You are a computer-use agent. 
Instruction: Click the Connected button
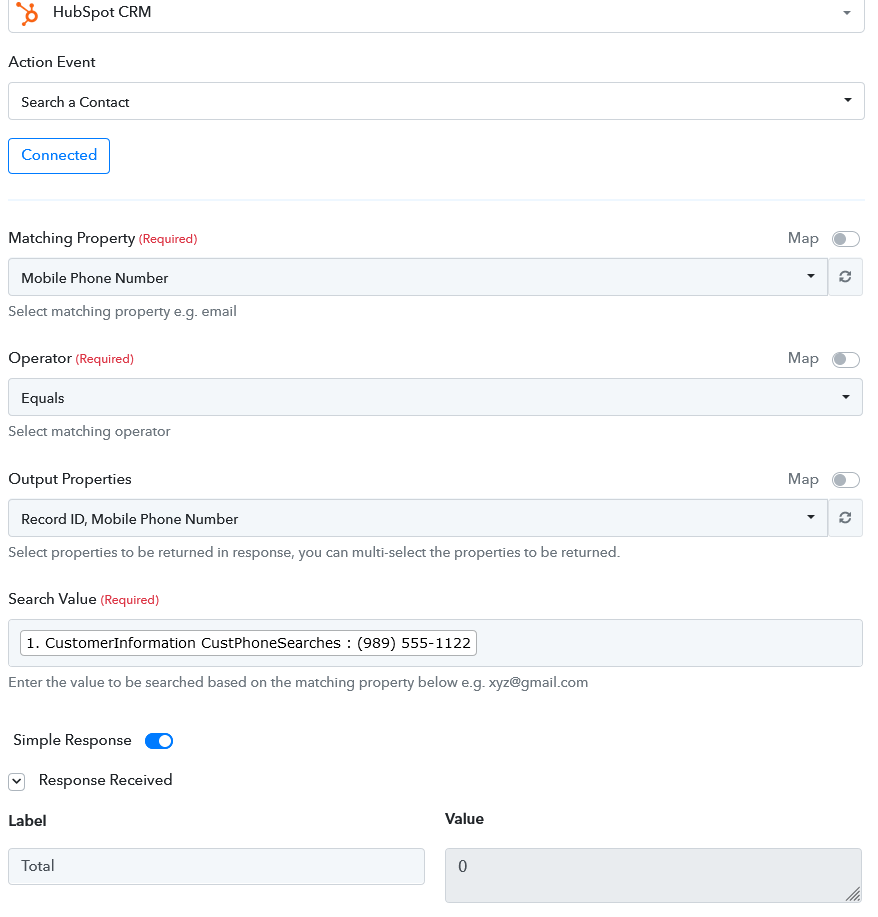click(59, 156)
